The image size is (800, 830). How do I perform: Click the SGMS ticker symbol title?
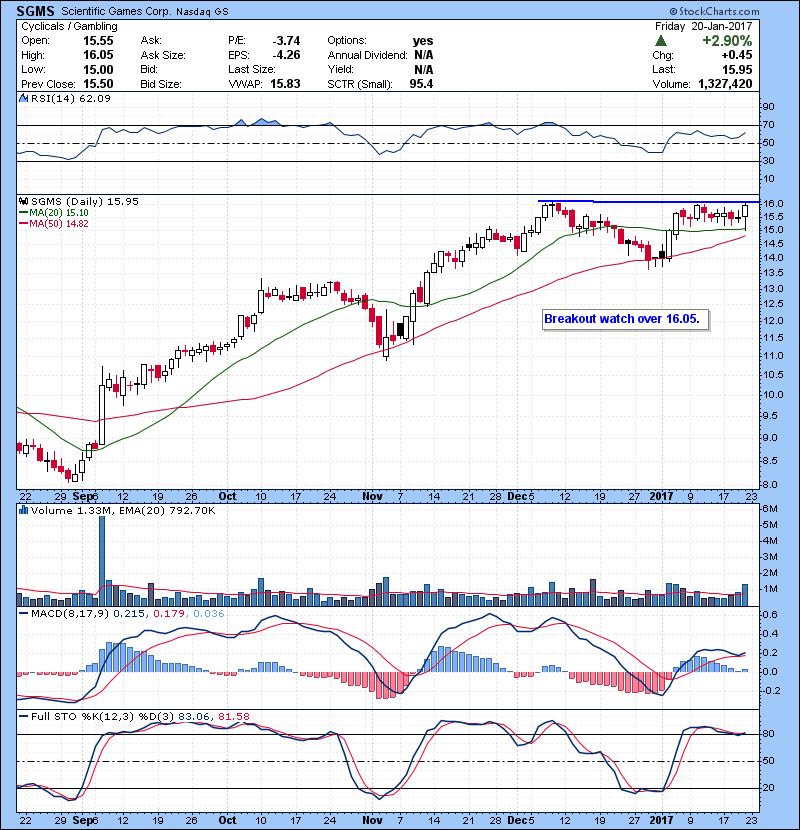pyautogui.click(x=35, y=11)
